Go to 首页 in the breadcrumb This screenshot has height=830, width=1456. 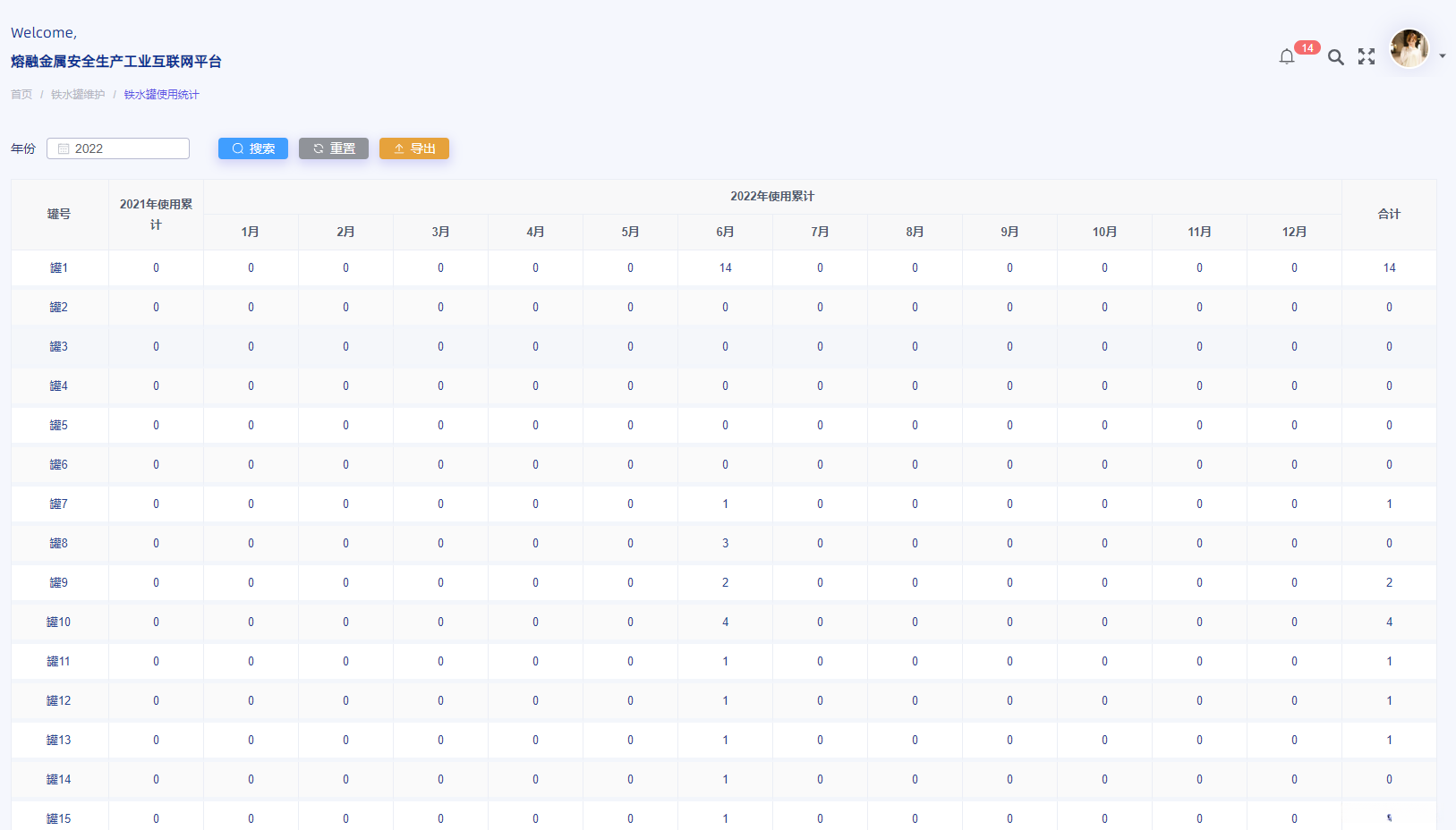pyautogui.click(x=21, y=95)
